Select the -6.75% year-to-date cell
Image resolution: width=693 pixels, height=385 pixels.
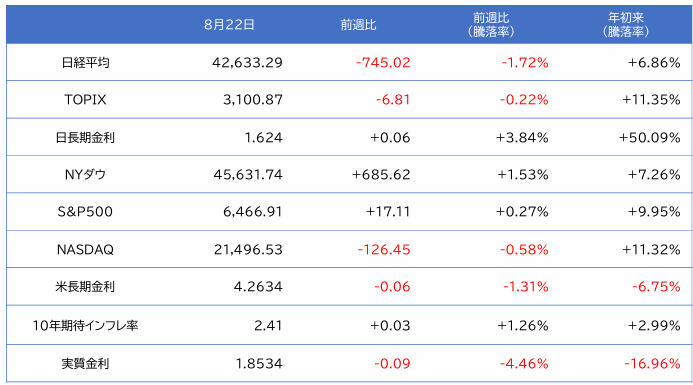(656, 287)
